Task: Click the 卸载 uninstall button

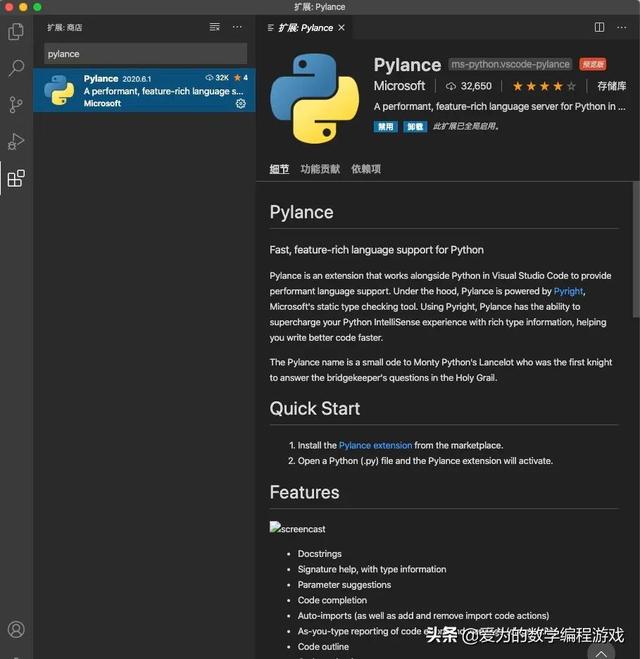Action: [x=415, y=127]
